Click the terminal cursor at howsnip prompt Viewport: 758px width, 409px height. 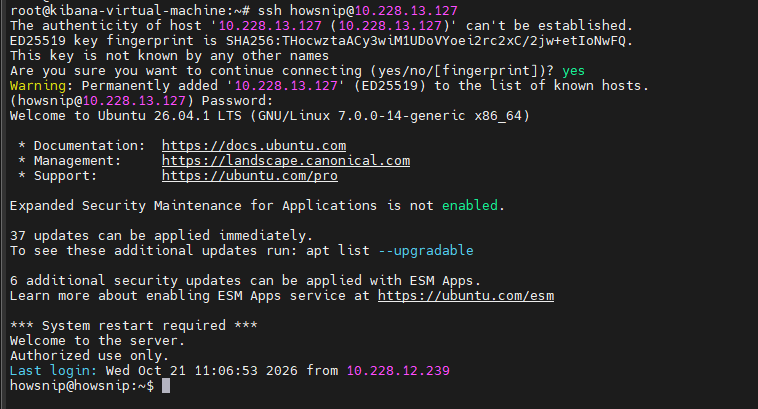click(166, 386)
